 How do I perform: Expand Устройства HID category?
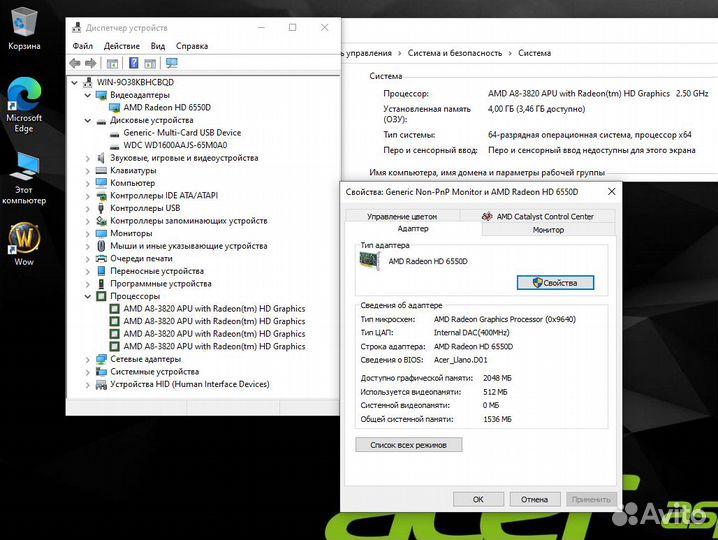(87, 385)
